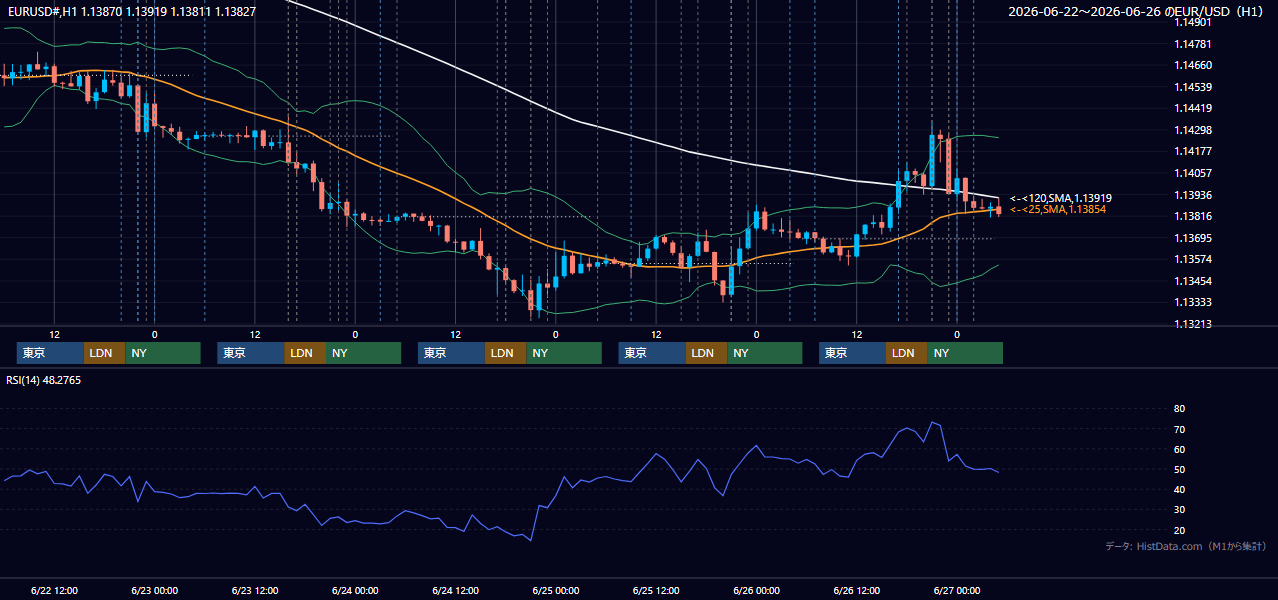1278x600 pixels.
Task: Click the RSI scale value 30
Action: click(1180, 510)
